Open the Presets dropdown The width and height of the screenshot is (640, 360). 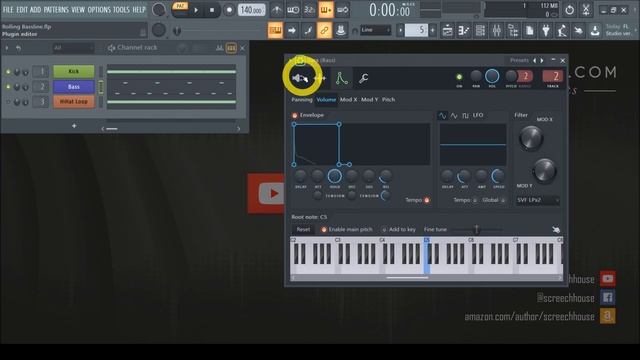(519, 60)
